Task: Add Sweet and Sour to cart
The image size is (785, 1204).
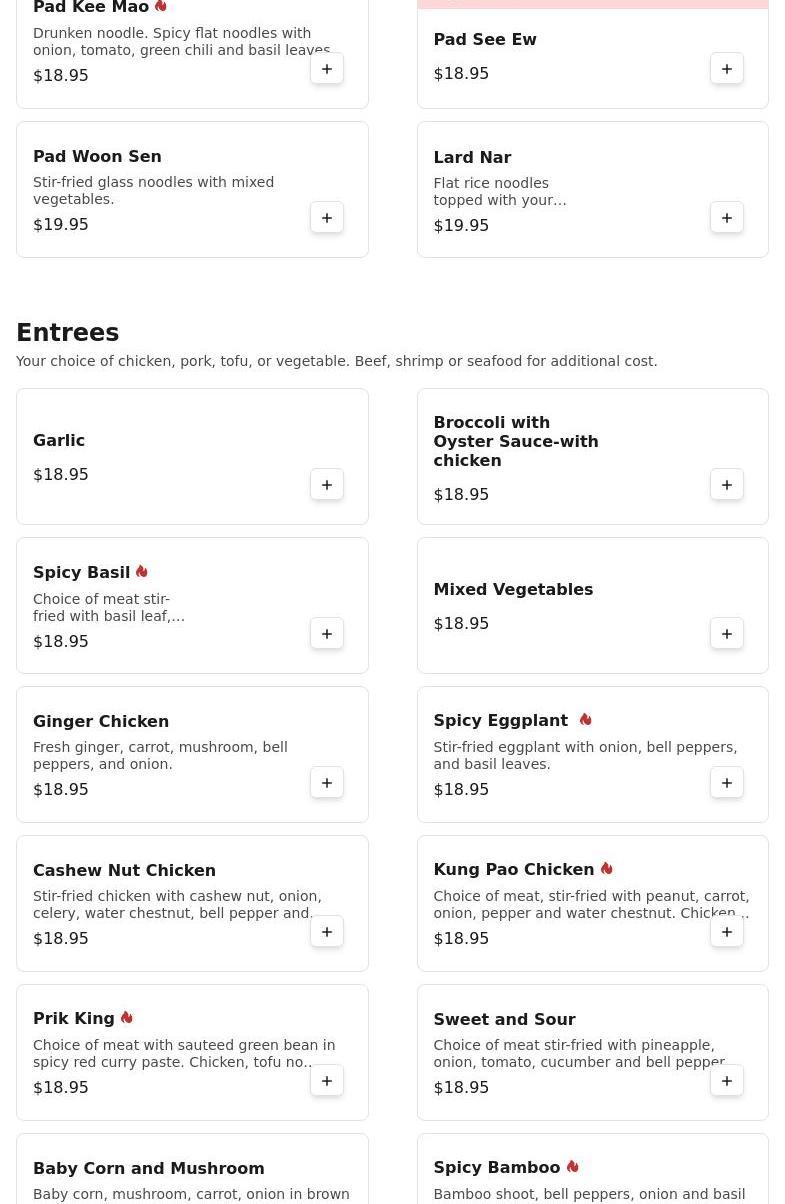Action: pyautogui.click(x=727, y=1081)
